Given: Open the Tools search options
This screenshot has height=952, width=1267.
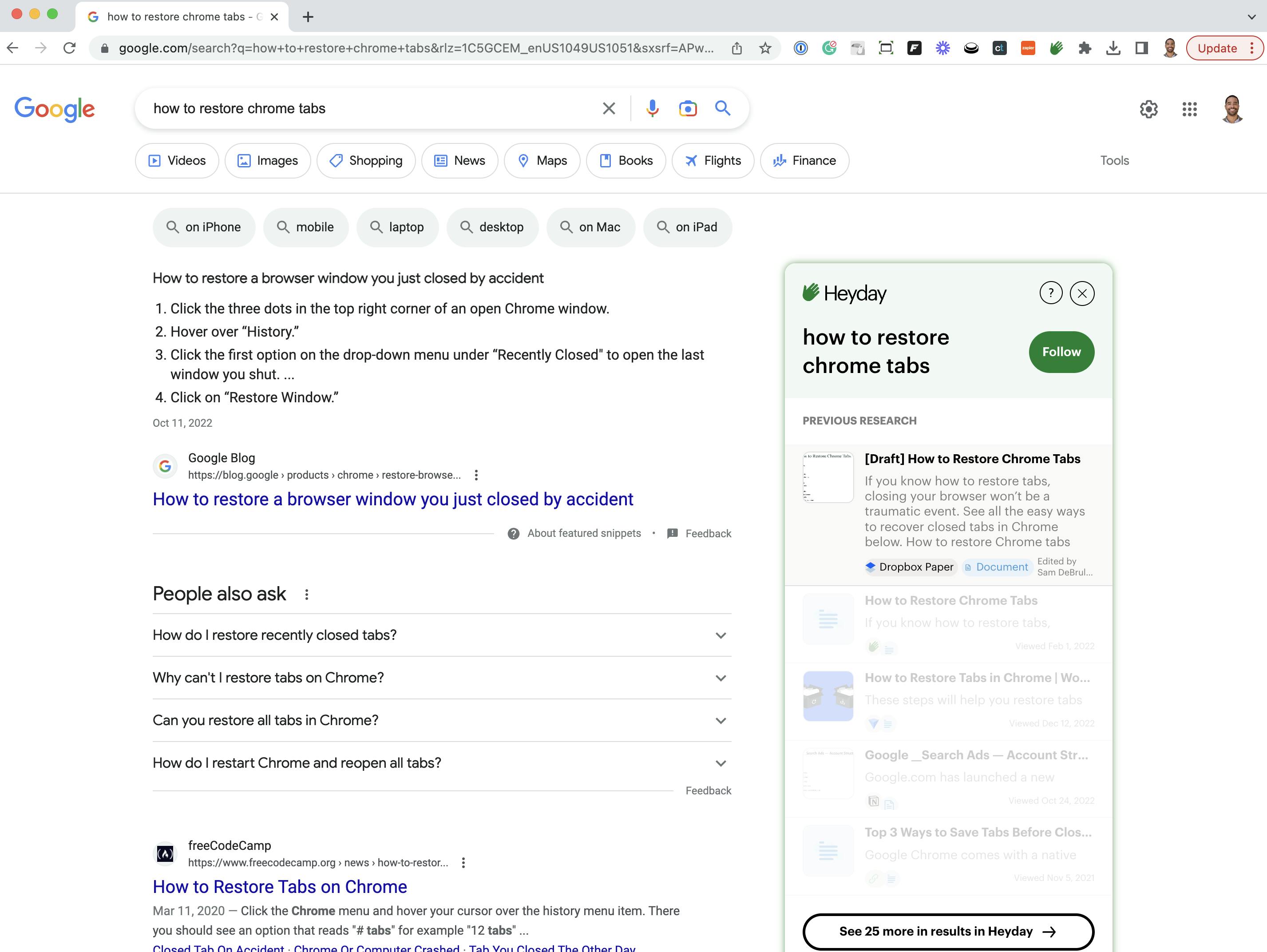Looking at the screenshot, I should coord(1114,160).
